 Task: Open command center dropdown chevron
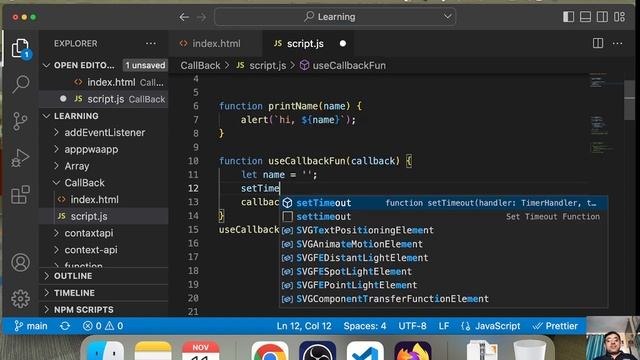coord(448,17)
